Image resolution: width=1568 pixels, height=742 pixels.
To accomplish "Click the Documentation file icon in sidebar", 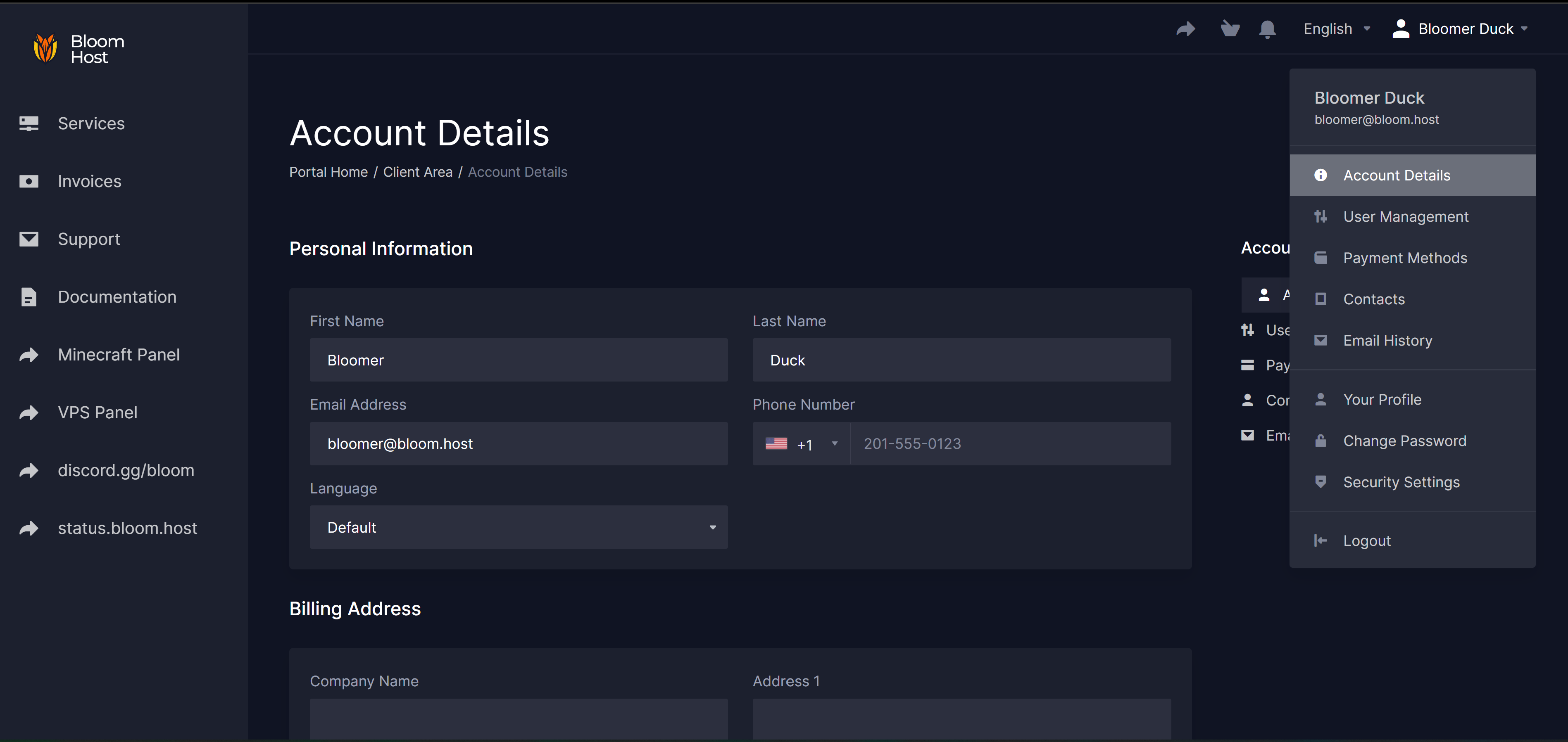I will tap(29, 297).
